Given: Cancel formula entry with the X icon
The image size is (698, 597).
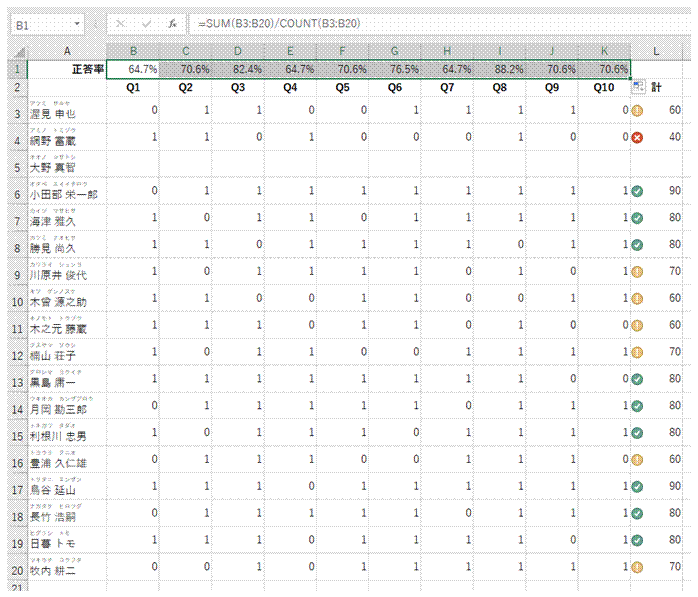Looking at the screenshot, I should tap(120, 24).
